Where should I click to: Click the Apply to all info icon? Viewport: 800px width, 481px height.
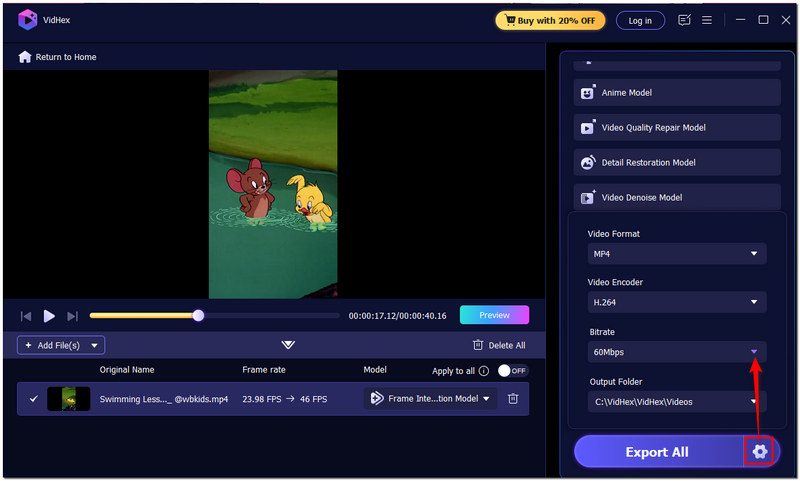pos(484,371)
